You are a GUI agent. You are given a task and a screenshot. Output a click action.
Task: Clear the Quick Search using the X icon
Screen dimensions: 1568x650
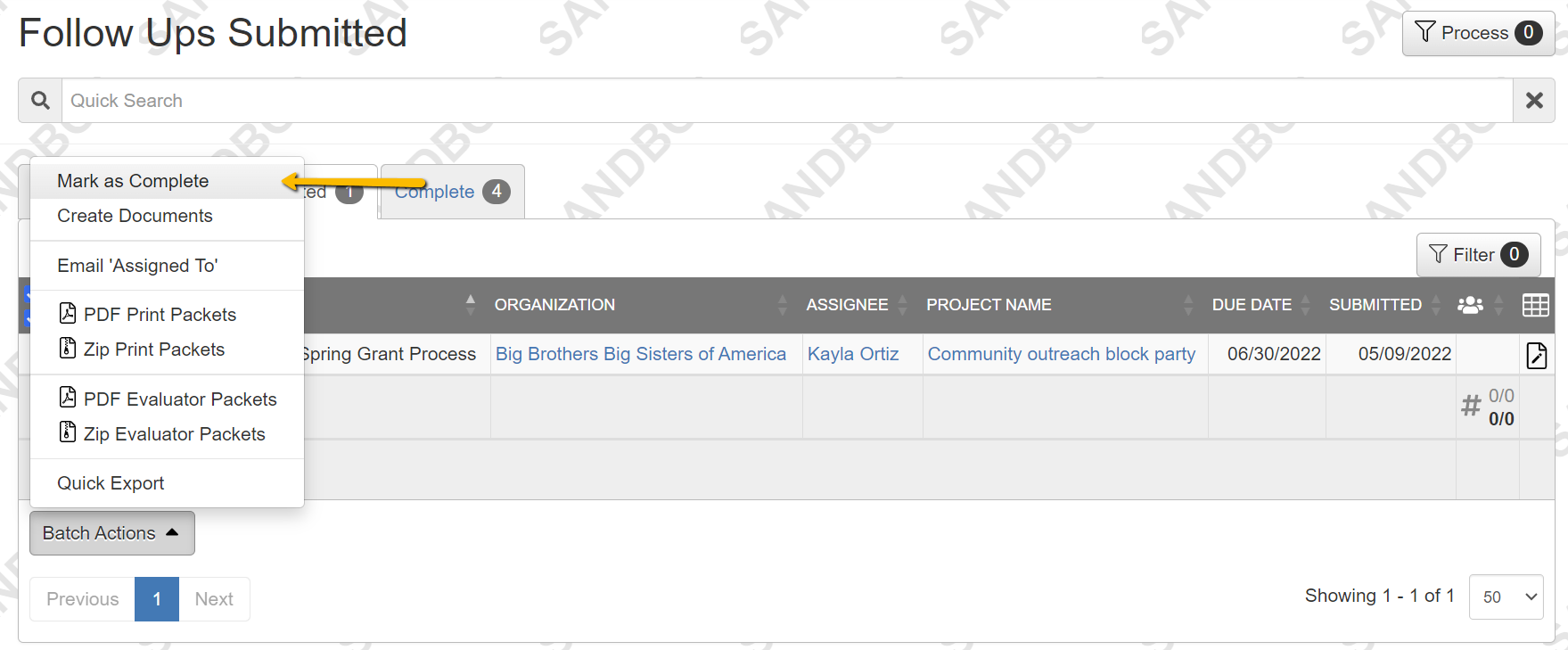pyautogui.click(x=1533, y=100)
